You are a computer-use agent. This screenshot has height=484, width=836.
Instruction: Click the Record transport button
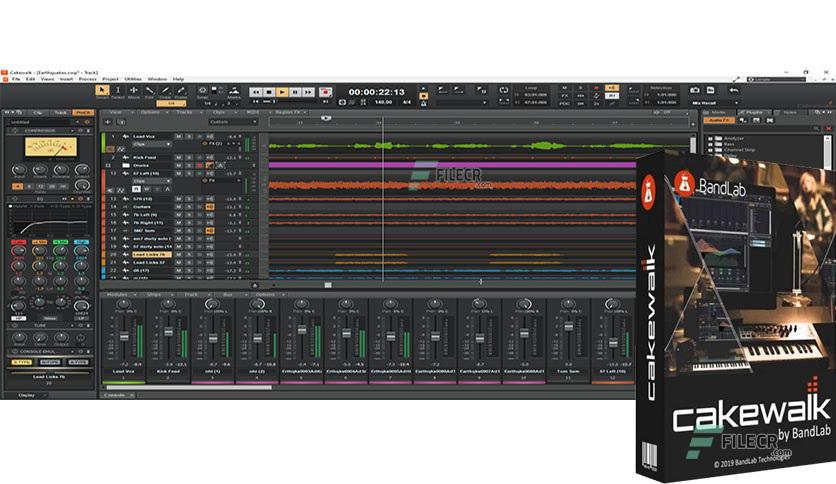[x=325, y=92]
